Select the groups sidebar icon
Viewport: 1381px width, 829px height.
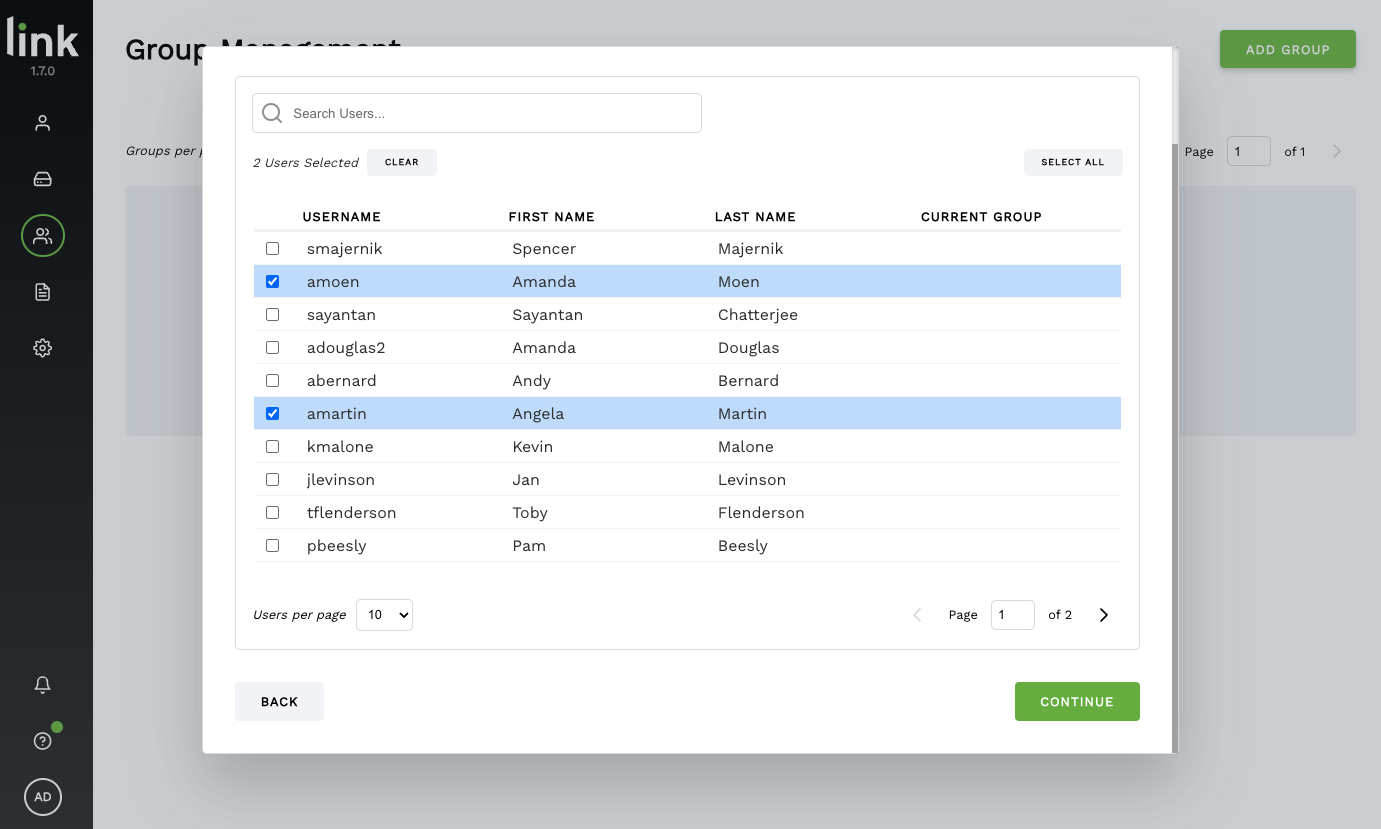pos(42,236)
